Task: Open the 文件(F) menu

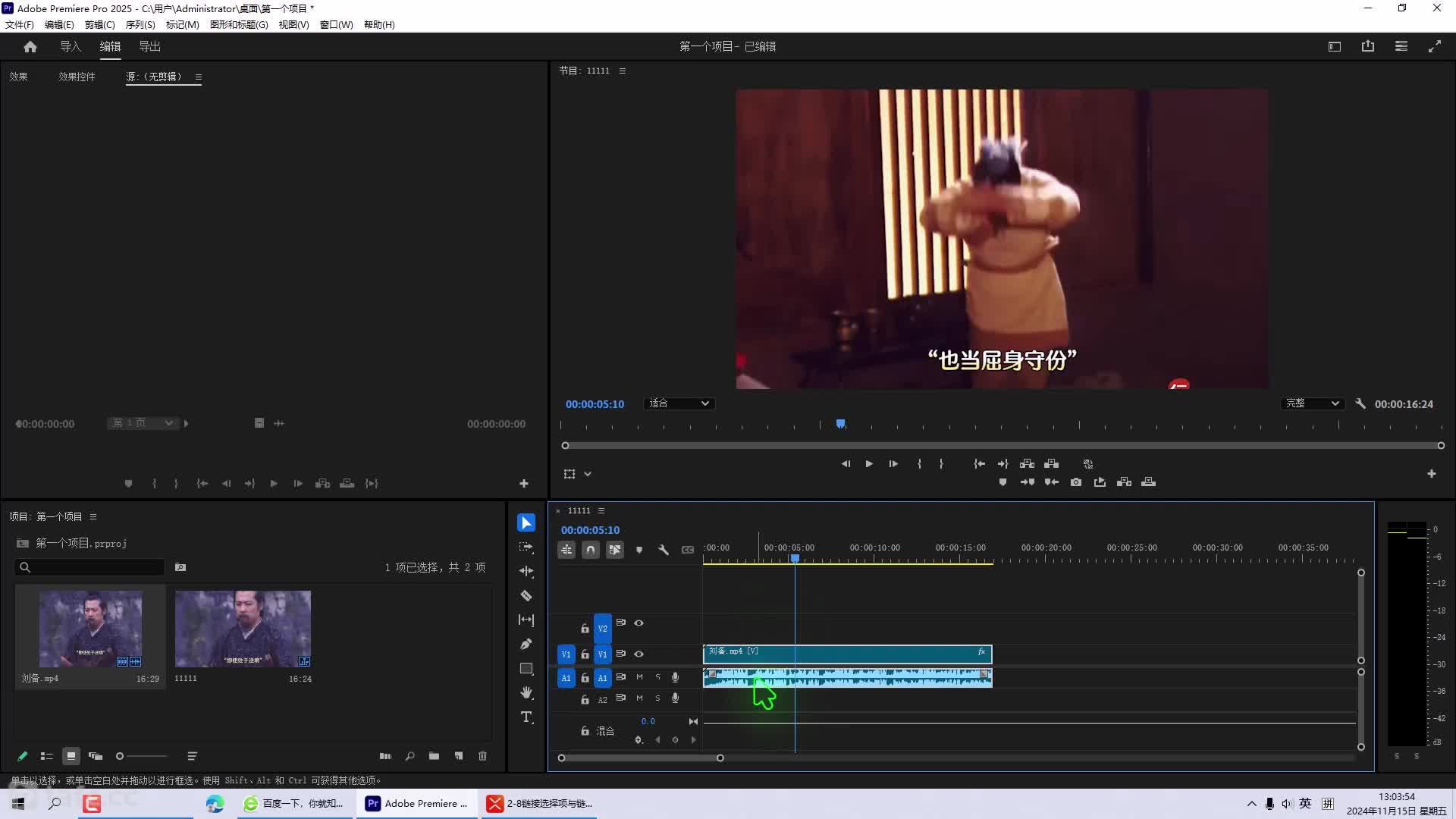Action: [20, 24]
